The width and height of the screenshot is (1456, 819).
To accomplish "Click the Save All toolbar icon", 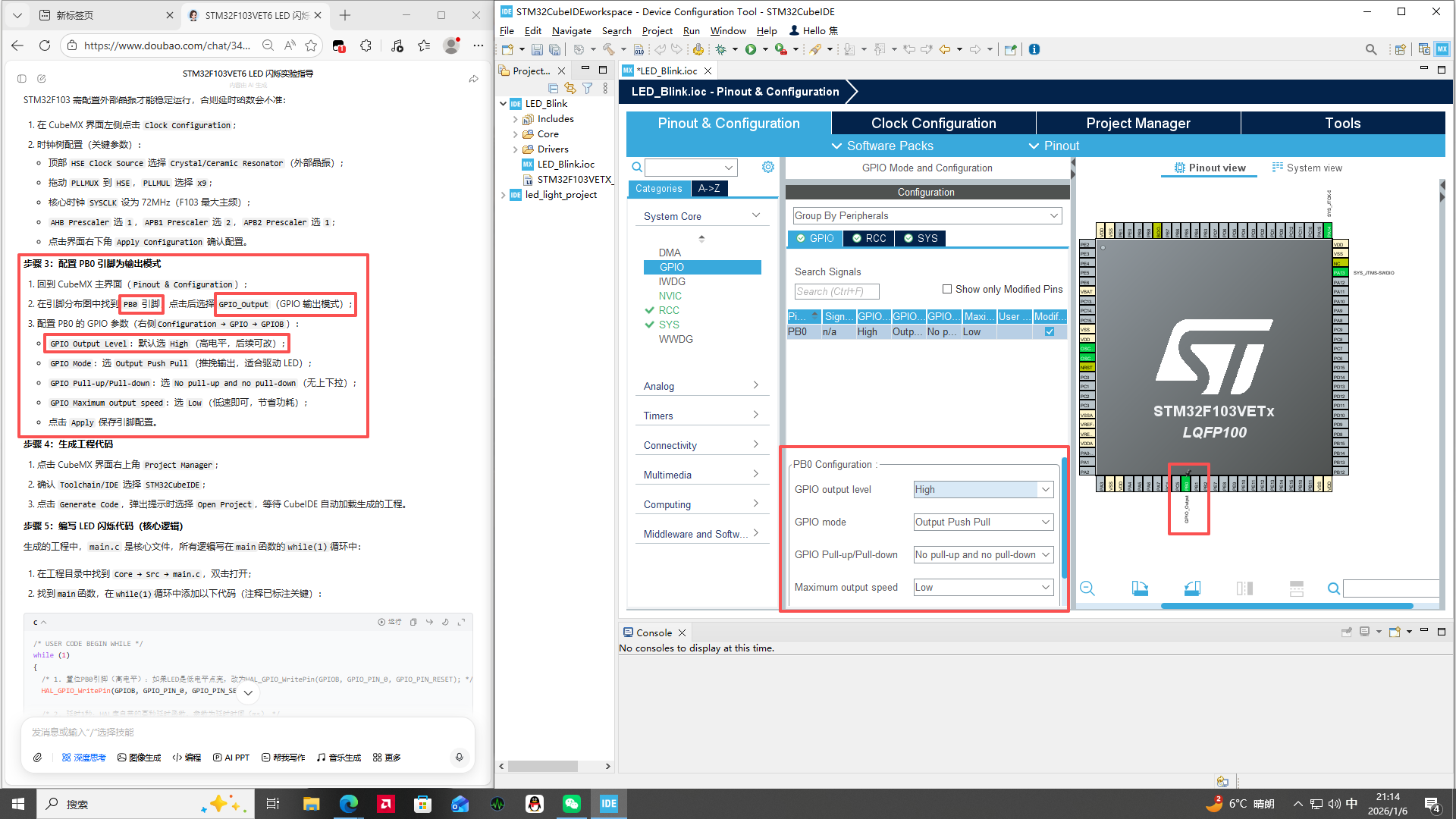I will (554, 50).
